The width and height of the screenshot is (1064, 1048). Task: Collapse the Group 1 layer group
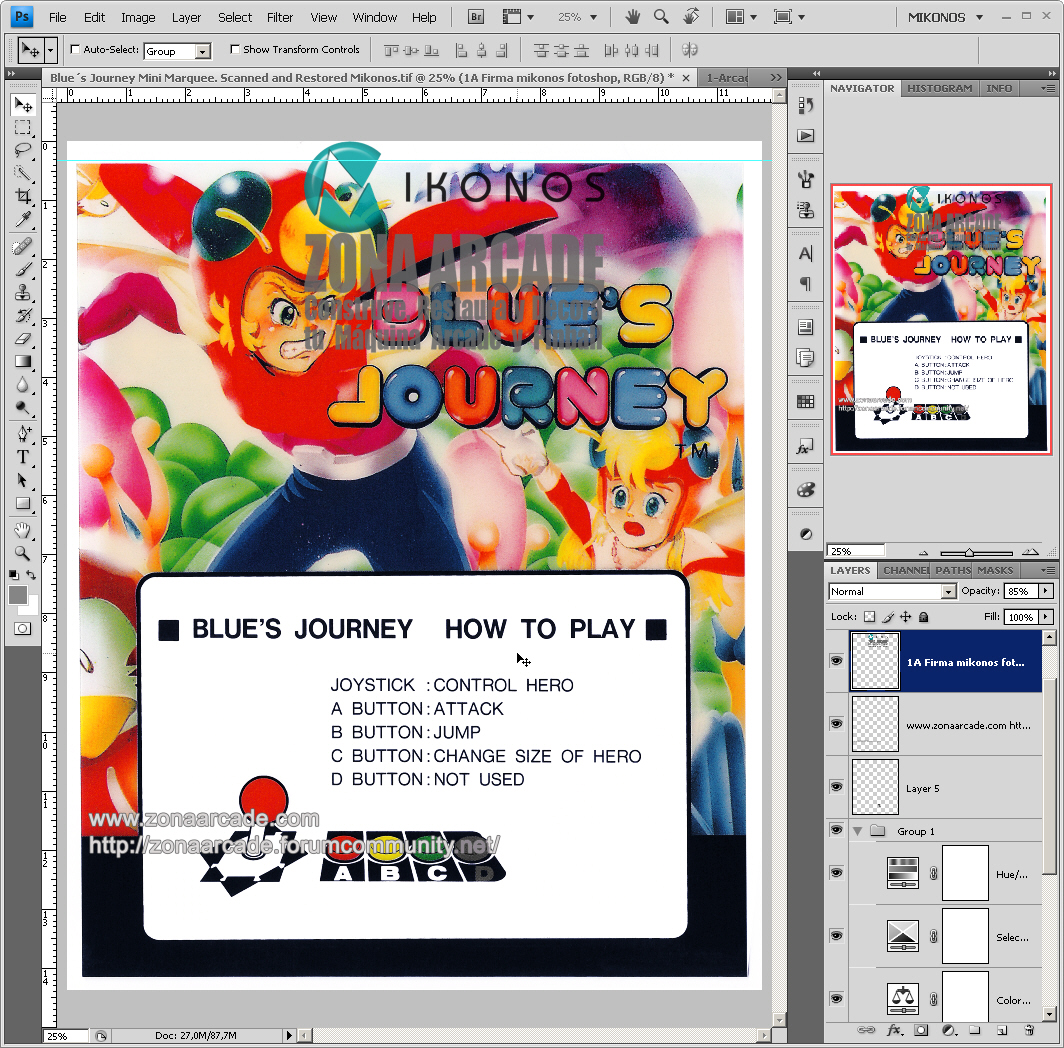point(857,830)
